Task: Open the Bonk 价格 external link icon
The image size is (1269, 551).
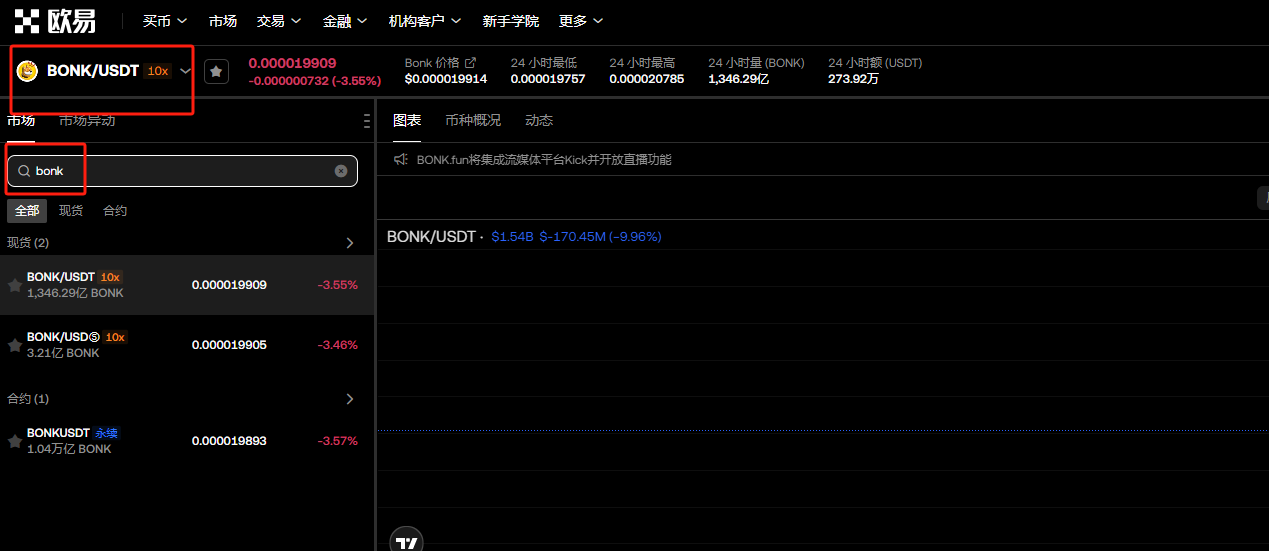Action: click(471, 63)
